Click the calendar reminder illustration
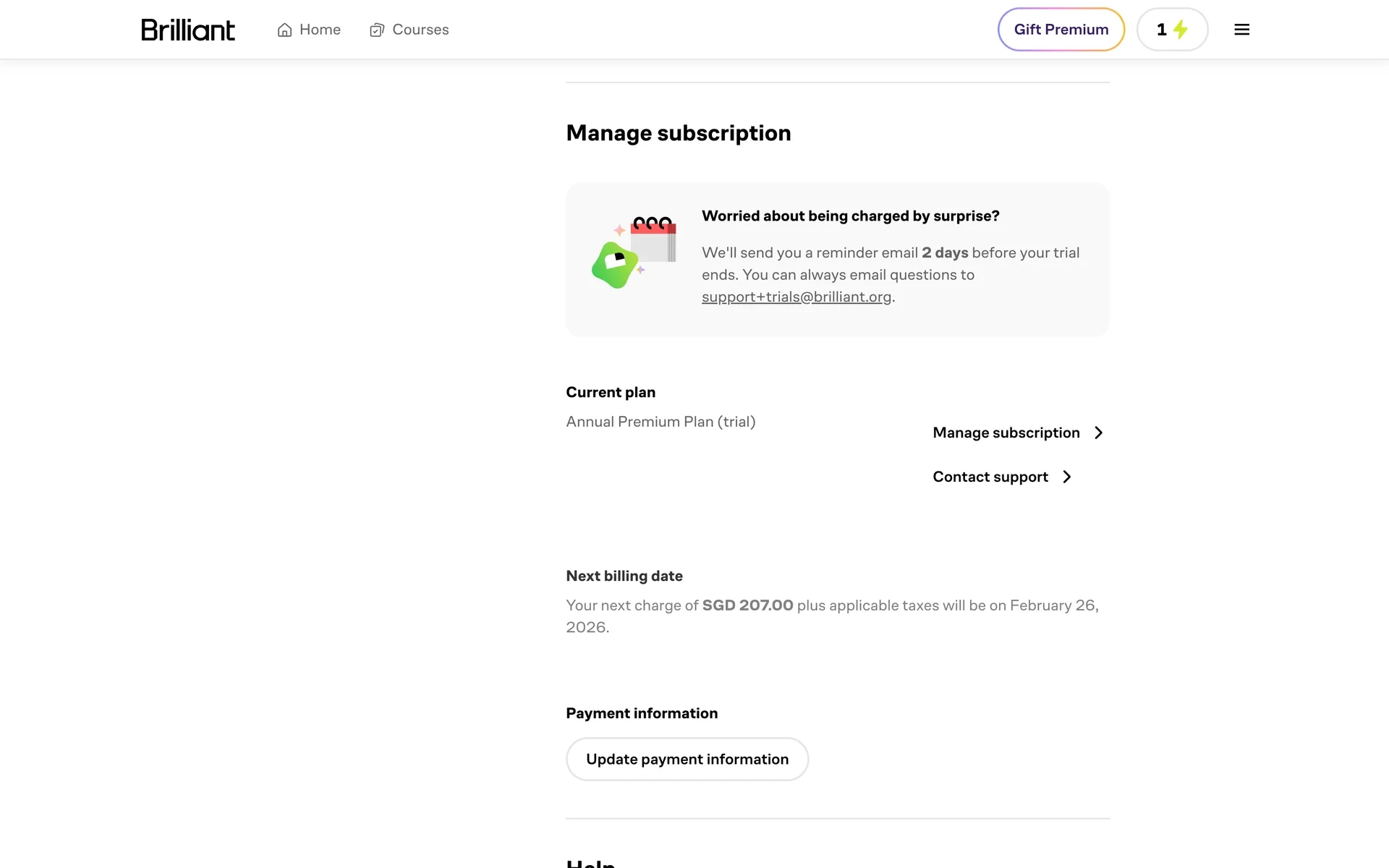The height and width of the screenshot is (868, 1389). coord(634,252)
